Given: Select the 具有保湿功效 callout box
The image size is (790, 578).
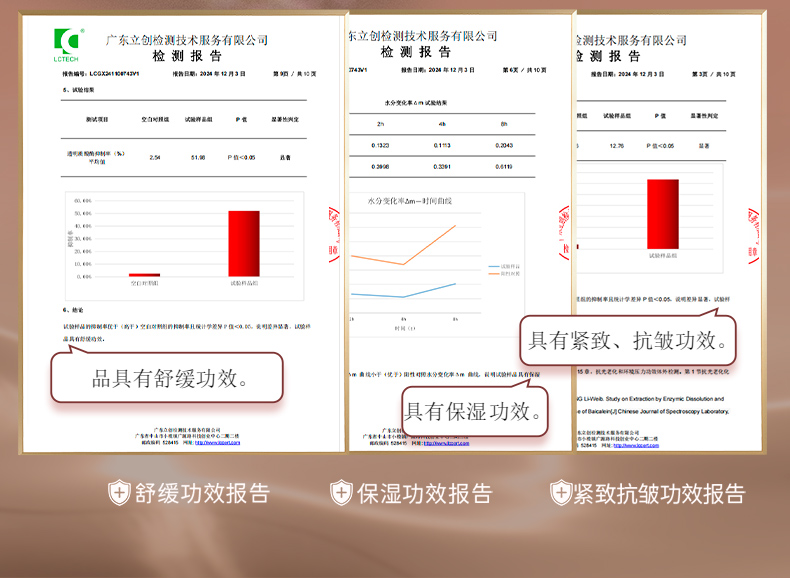Looking at the screenshot, I should pyautogui.click(x=475, y=410).
